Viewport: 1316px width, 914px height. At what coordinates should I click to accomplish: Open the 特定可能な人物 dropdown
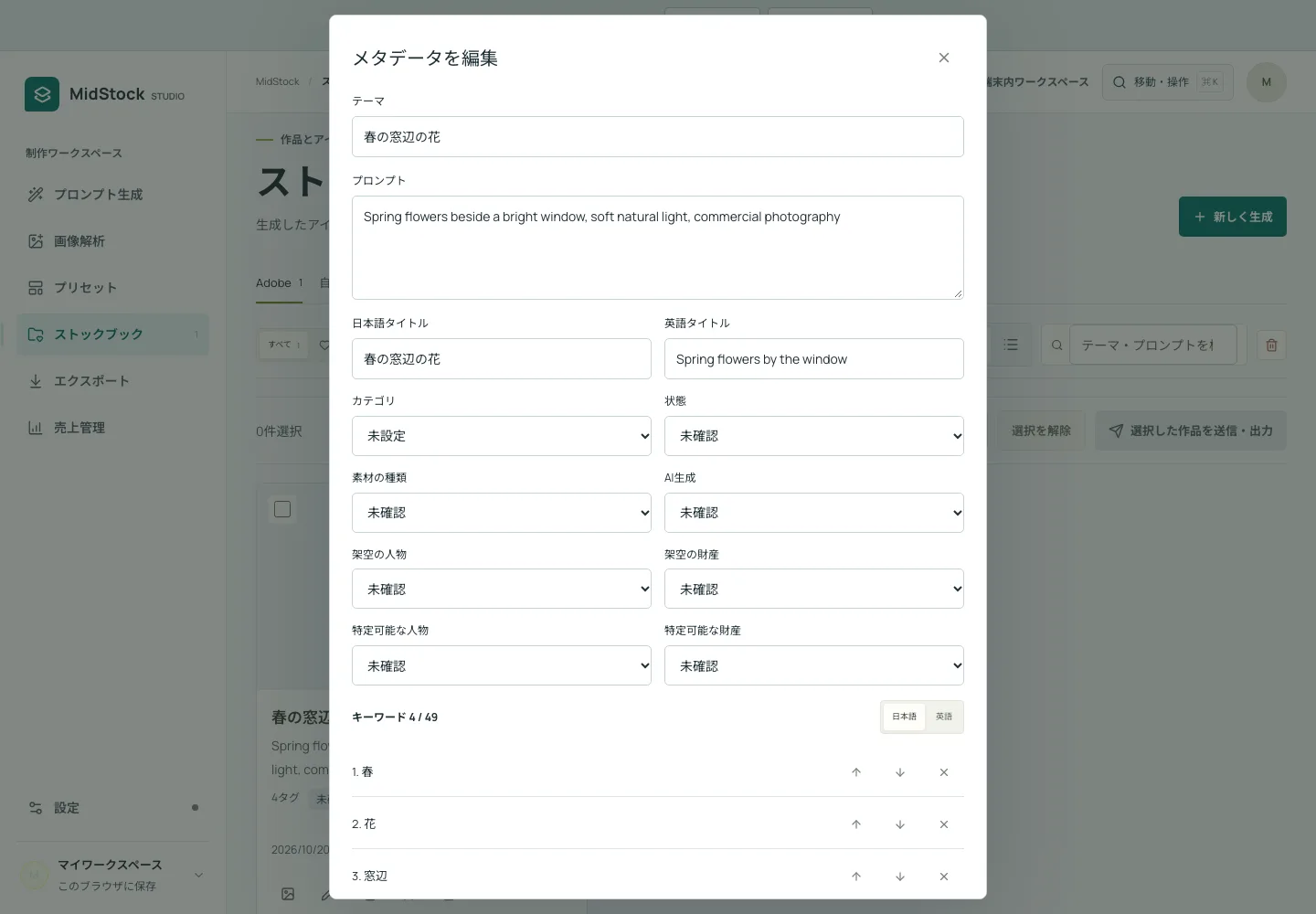pos(502,665)
